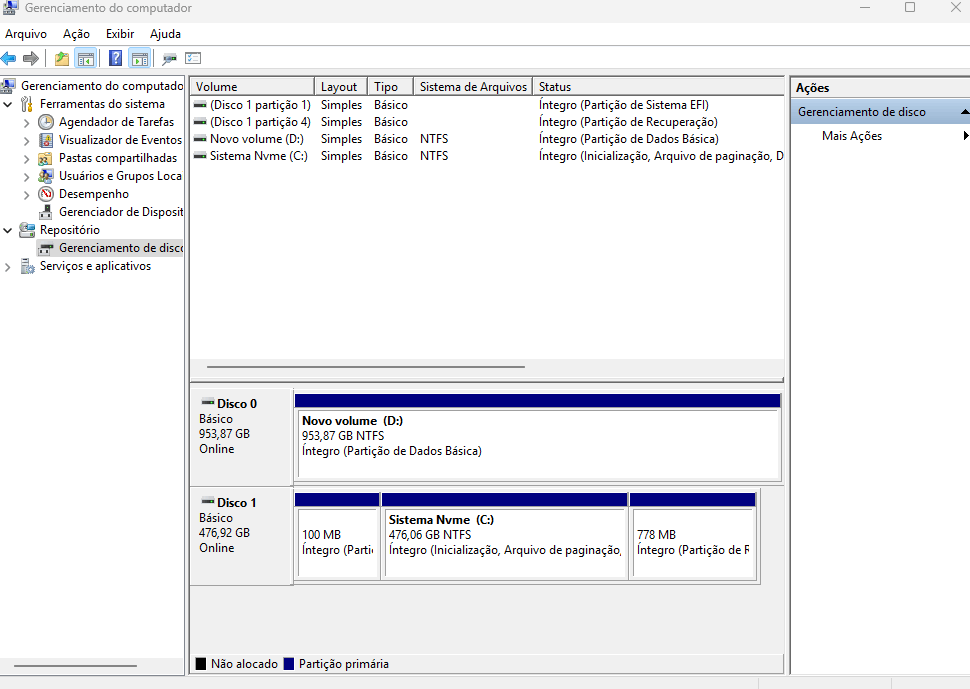Viewport: 970px width, 689px height.
Task: Click the Gerenciamento do computador root icon
Action: pyautogui.click(x=8, y=86)
